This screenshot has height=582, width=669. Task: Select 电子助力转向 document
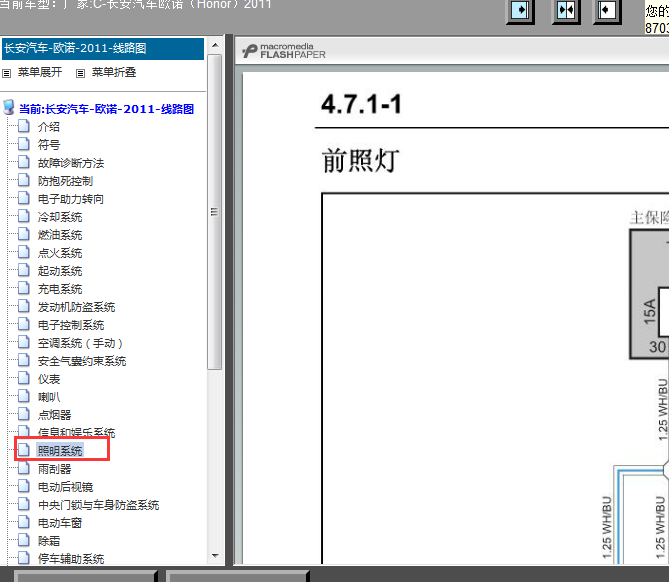coord(71,199)
